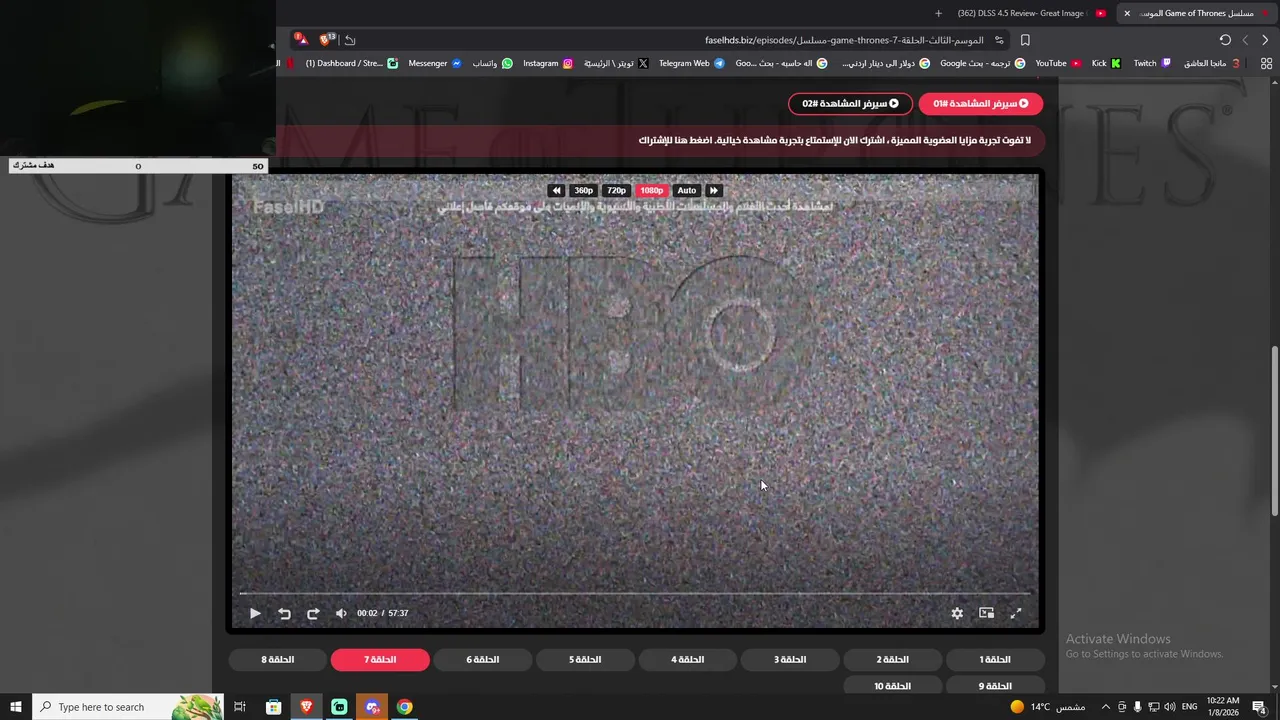Open the Dashboard / Stre... bookmark
Viewport: 1280px width, 720px height.
pos(351,63)
